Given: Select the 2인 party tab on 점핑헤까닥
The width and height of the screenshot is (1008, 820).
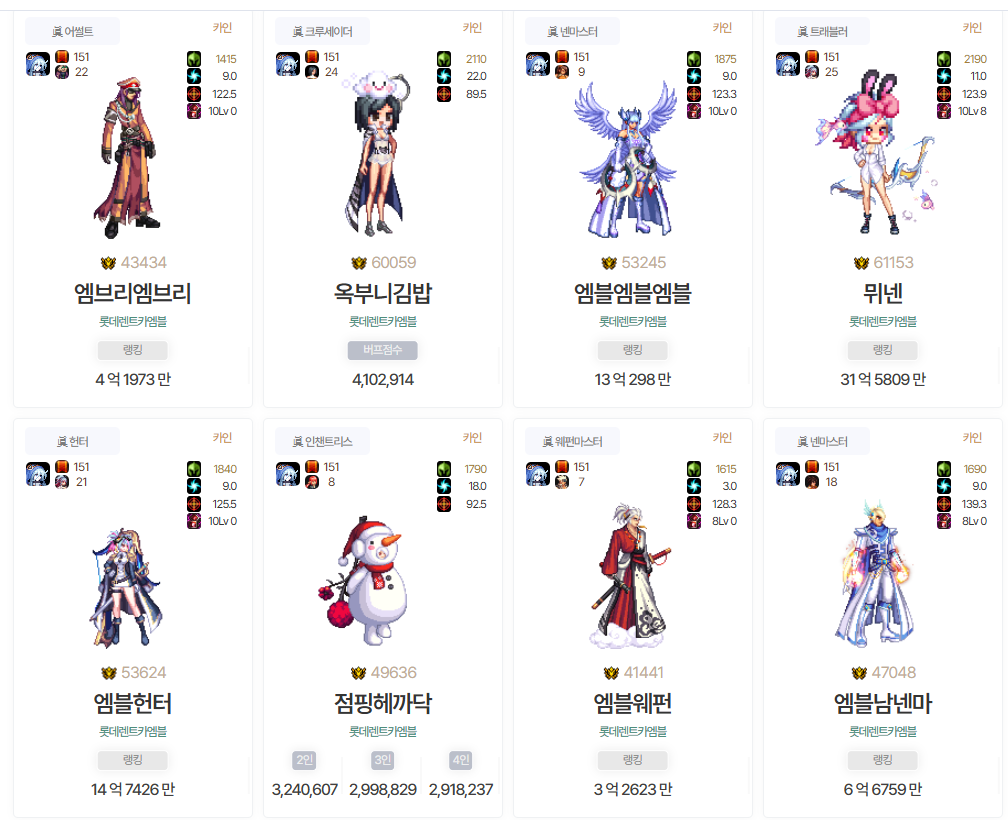Looking at the screenshot, I should pos(304,760).
